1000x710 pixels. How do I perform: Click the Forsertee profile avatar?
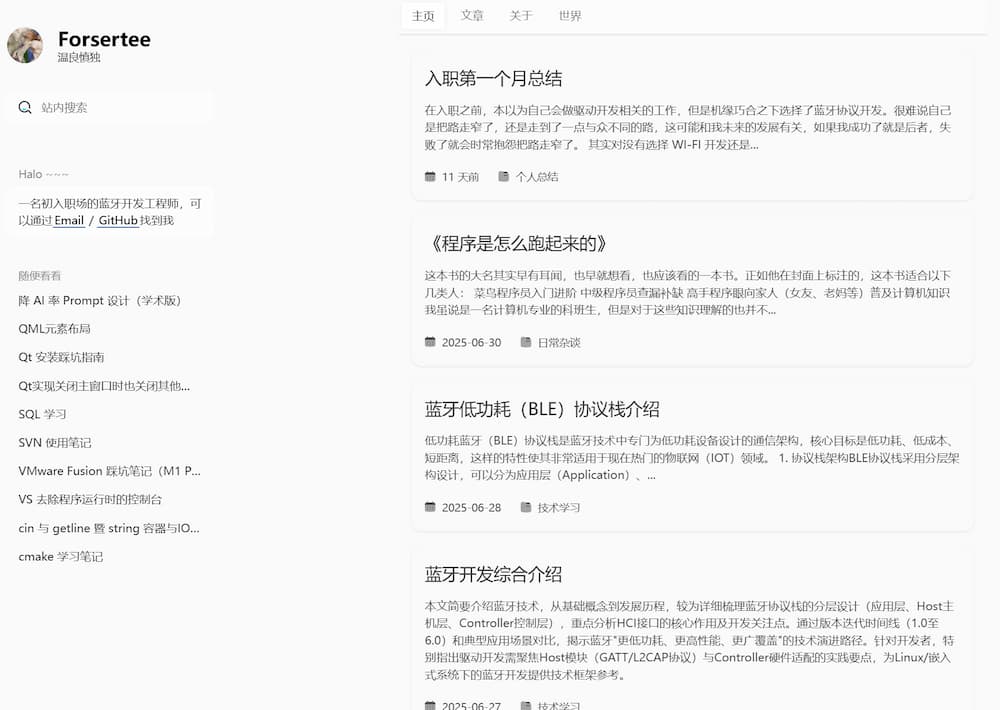[x=25, y=45]
